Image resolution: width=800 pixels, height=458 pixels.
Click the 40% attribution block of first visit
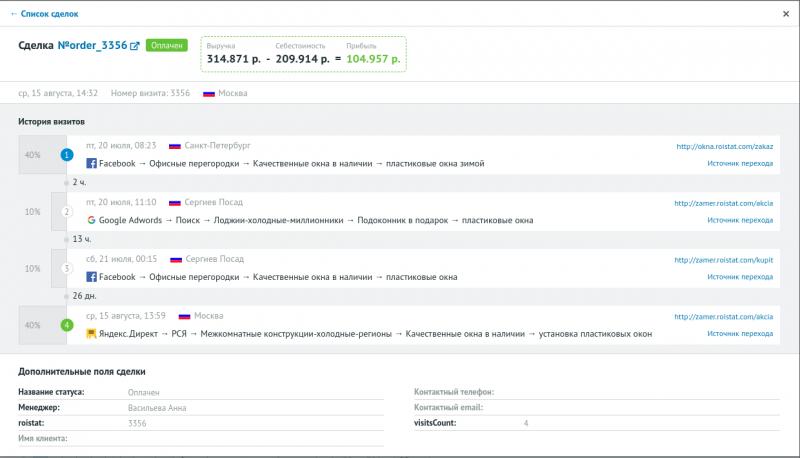(x=34, y=155)
